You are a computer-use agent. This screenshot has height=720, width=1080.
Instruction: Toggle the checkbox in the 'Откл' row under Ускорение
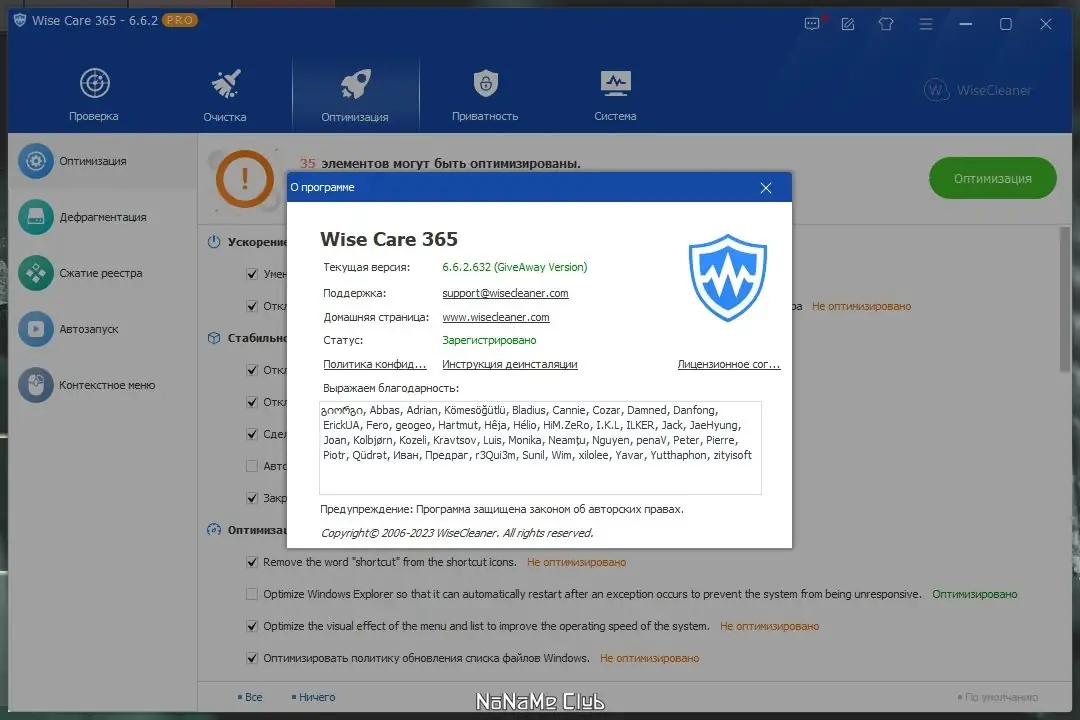252,306
